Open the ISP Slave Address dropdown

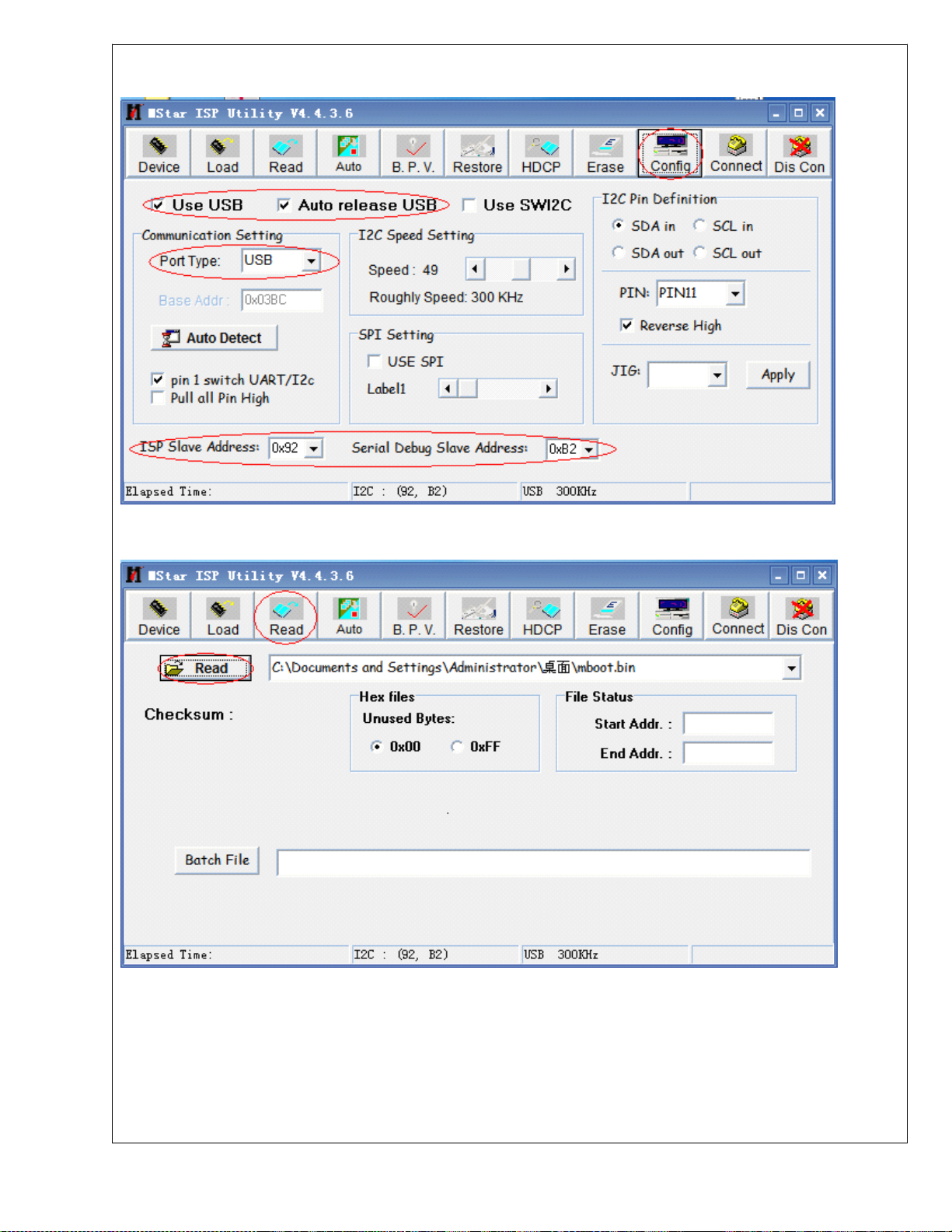(314, 448)
